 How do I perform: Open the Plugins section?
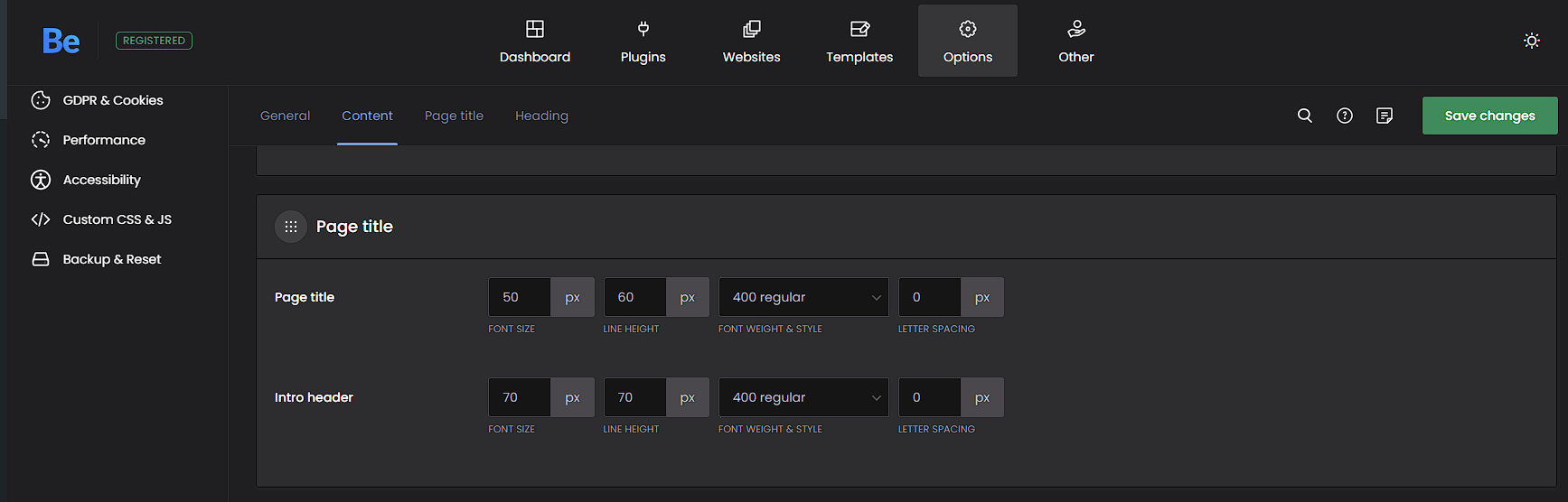[x=643, y=42]
